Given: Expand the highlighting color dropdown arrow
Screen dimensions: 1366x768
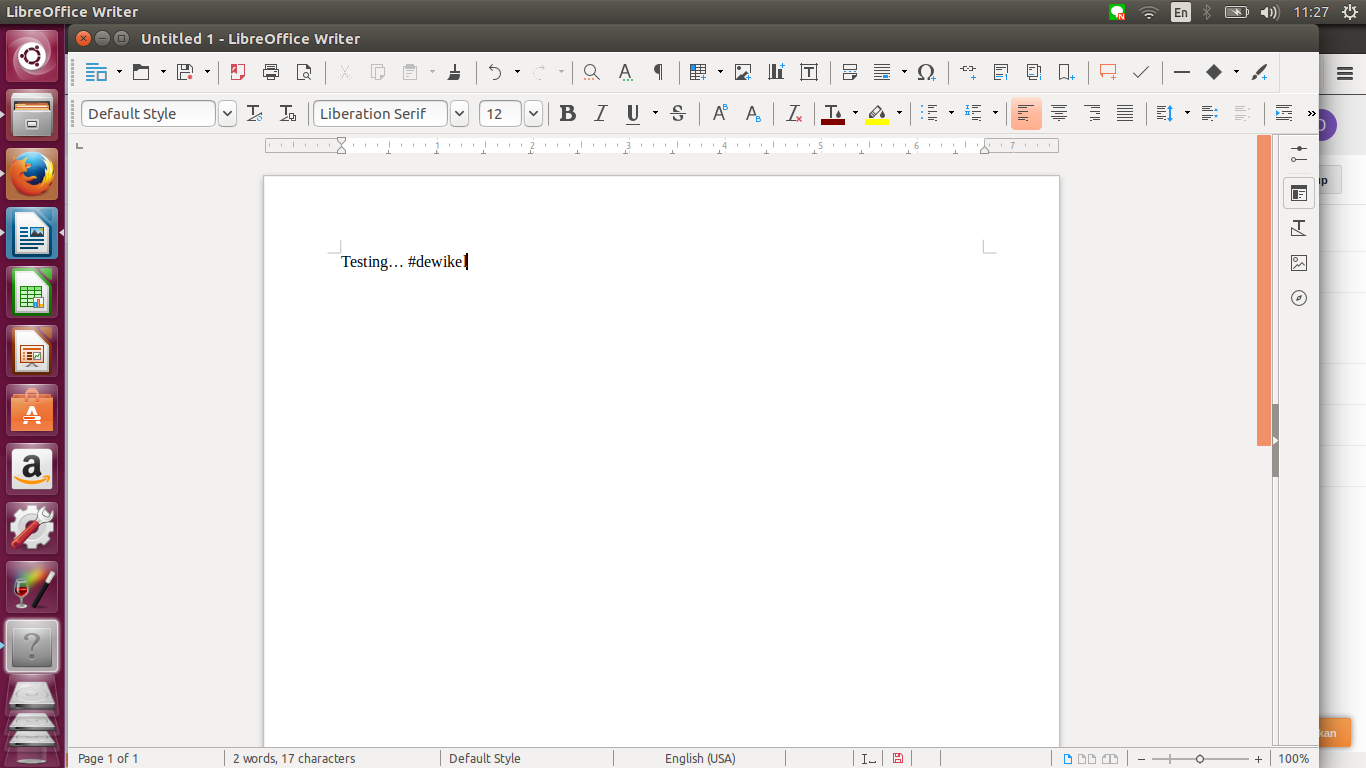Looking at the screenshot, I should pos(899,113).
